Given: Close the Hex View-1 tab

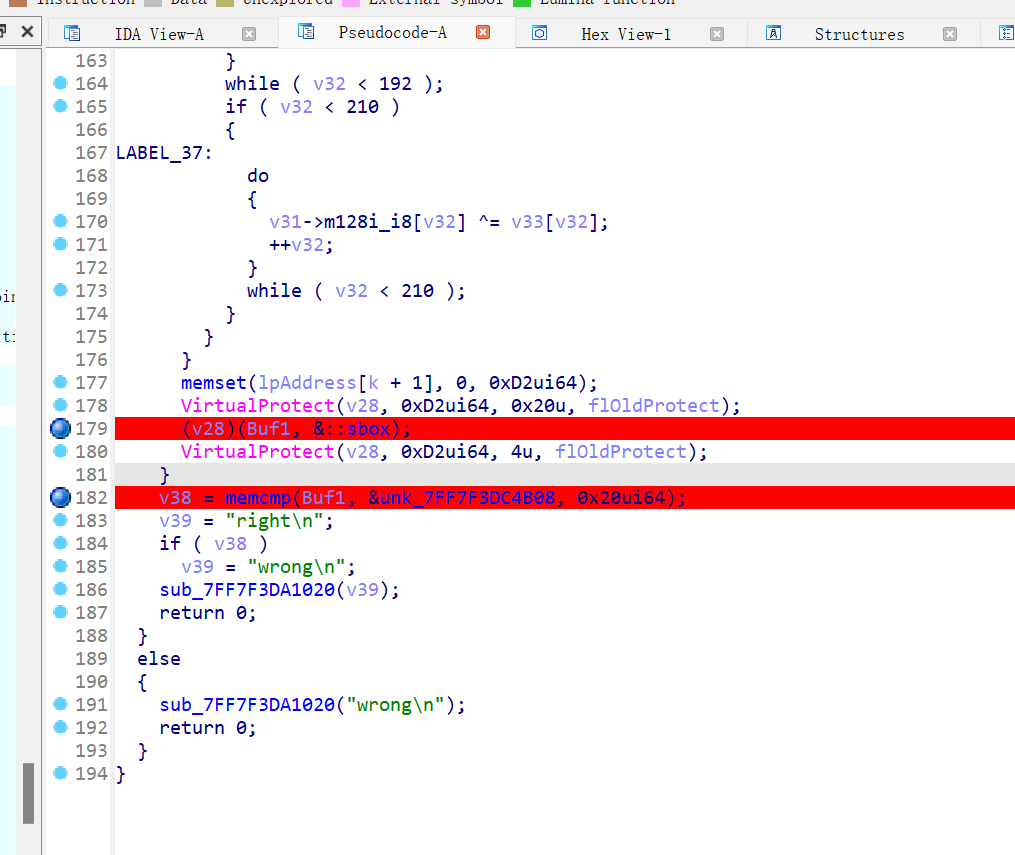Looking at the screenshot, I should pyautogui.click(x=716, y=34).
